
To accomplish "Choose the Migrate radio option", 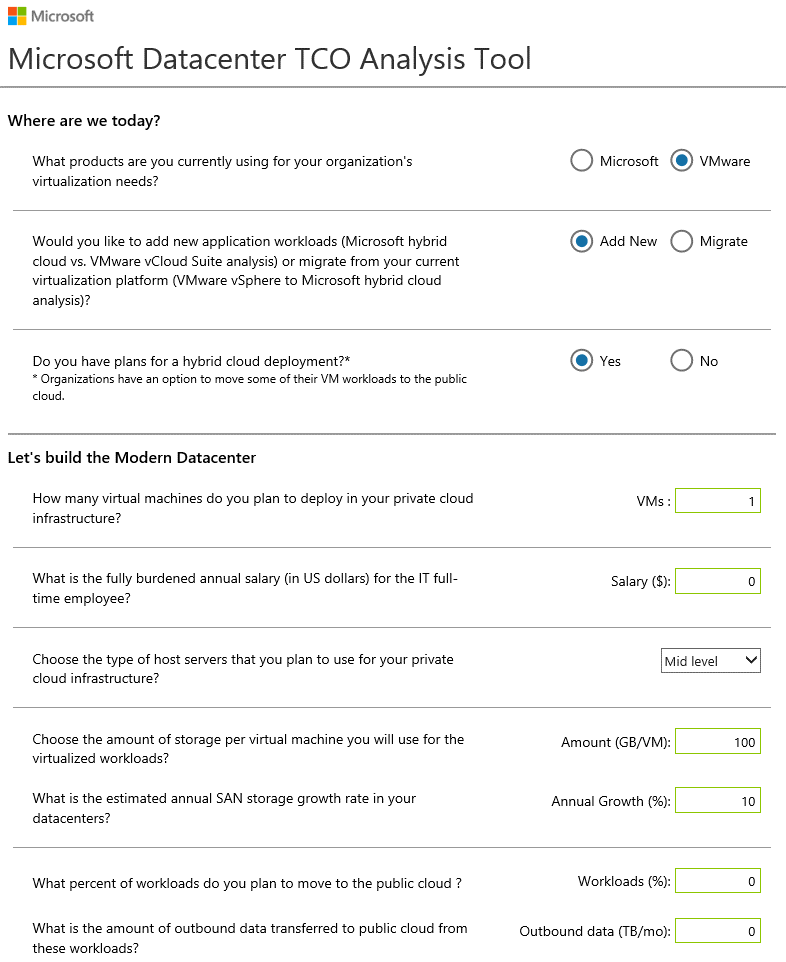I will click(681, 241).
